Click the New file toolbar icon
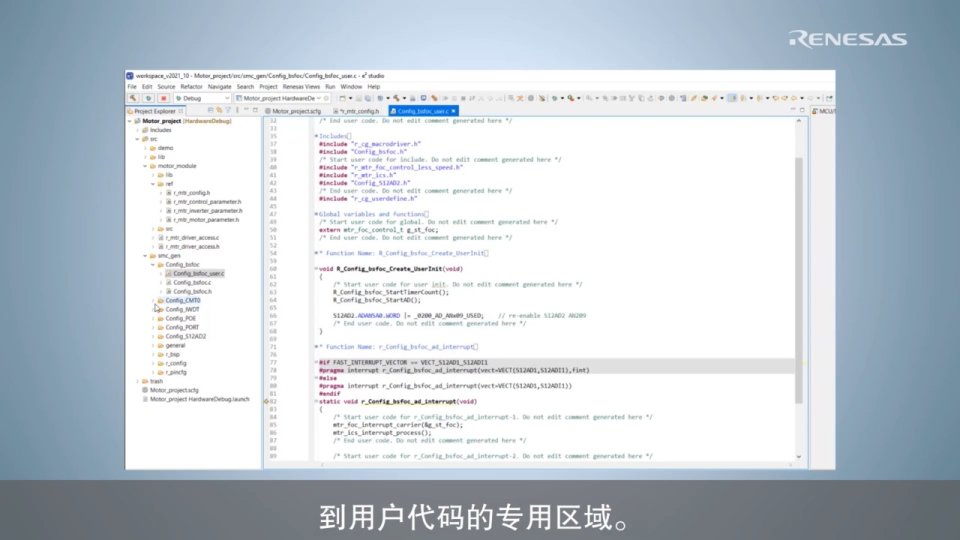The height and width of the screenshot is (540, 960). tap(343, 98)
